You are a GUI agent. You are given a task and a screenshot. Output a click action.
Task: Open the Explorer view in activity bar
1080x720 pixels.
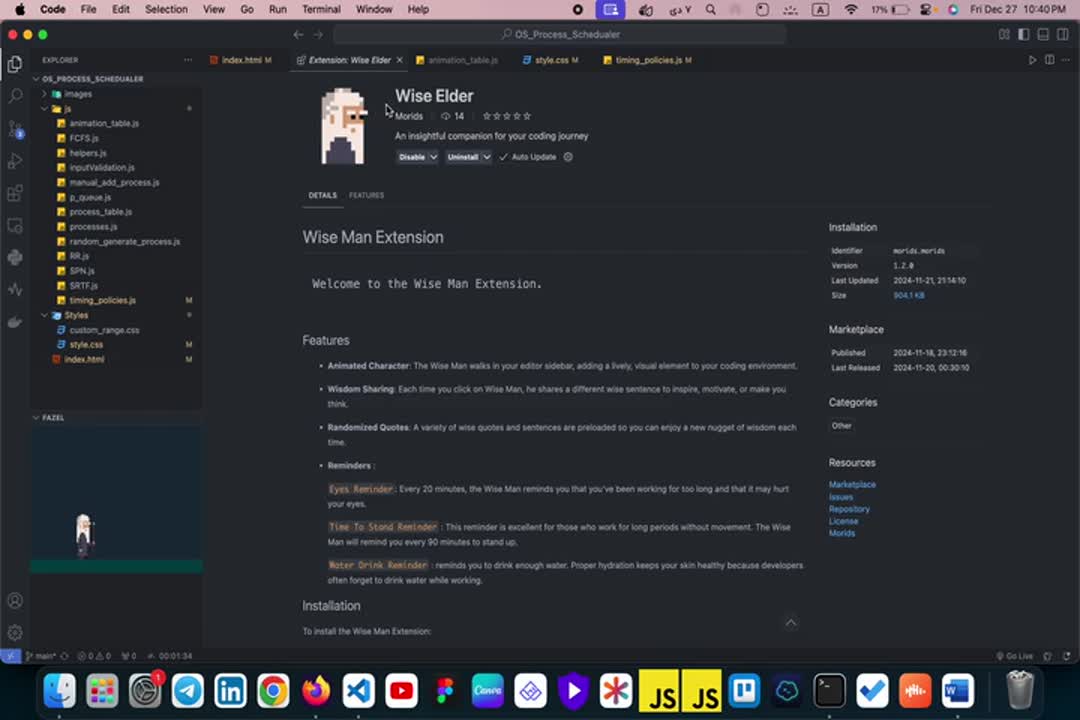click(14, 64)
